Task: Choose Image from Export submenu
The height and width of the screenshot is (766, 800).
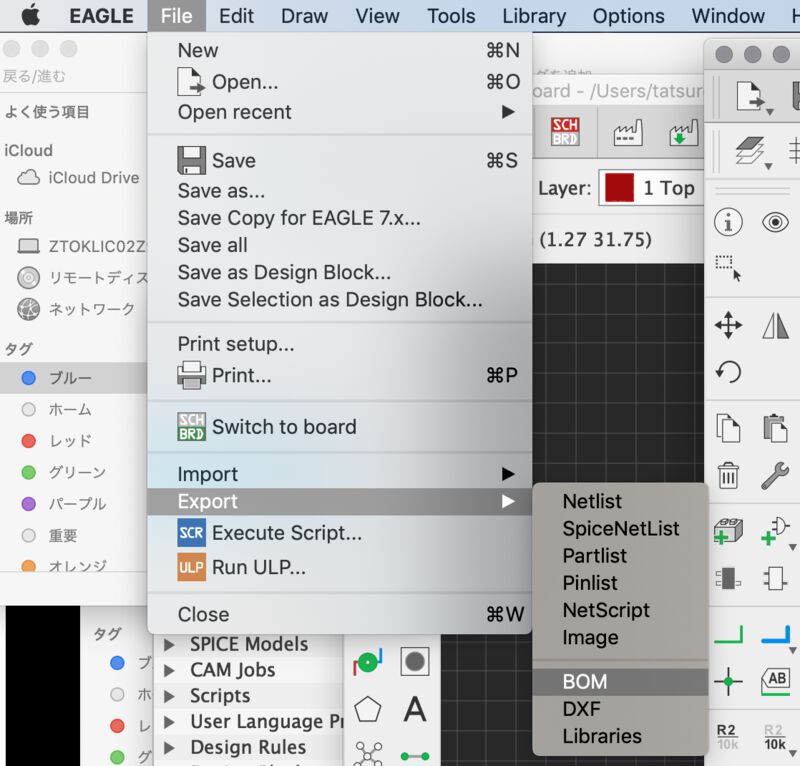Action: tap(620, 637)
